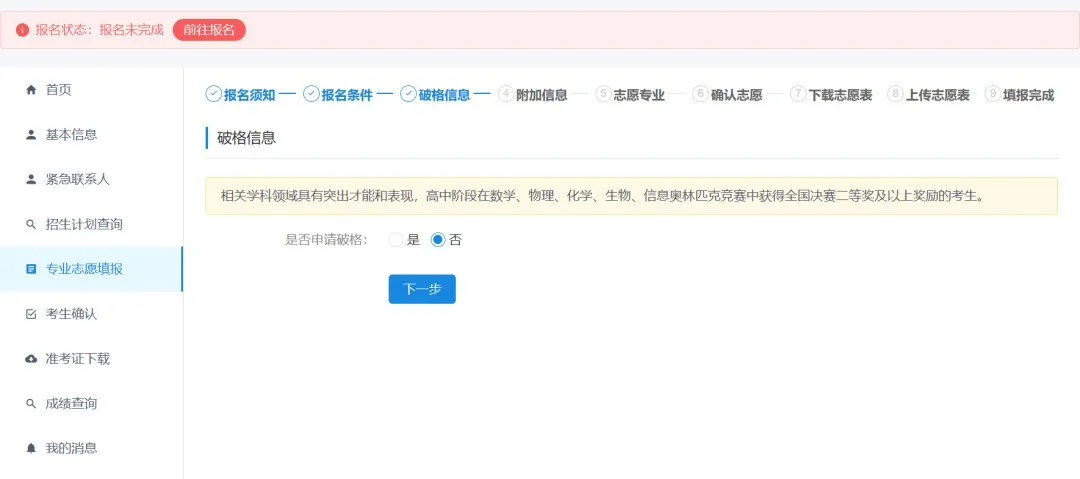Click the magnifier icon beside 成绩查询
1080x479 pixels.
30,404
